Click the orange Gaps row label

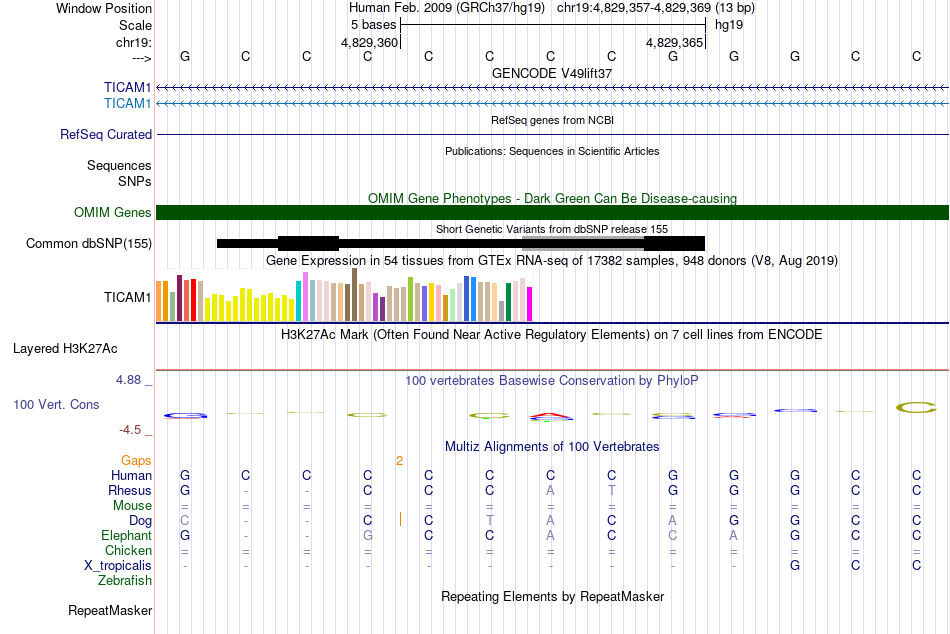(136, 461)
